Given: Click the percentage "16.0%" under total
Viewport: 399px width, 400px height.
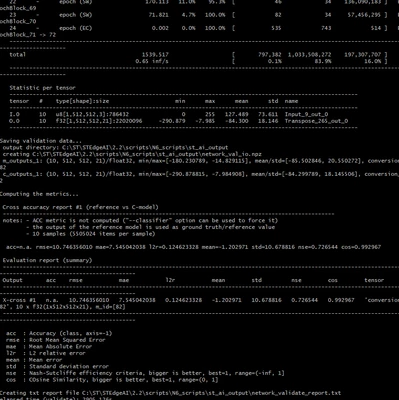Looking at the screenshot, I should 373,61.
